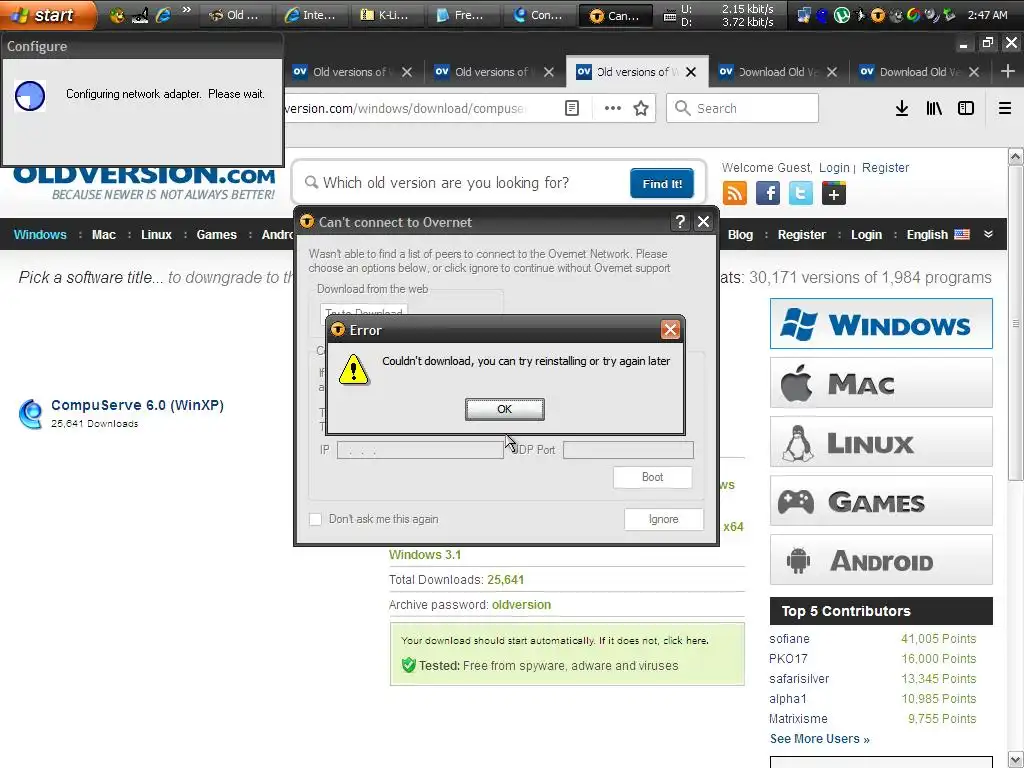Open Register in the dark navigation bar
The image size is (1024, 768).
pos(801,234)
